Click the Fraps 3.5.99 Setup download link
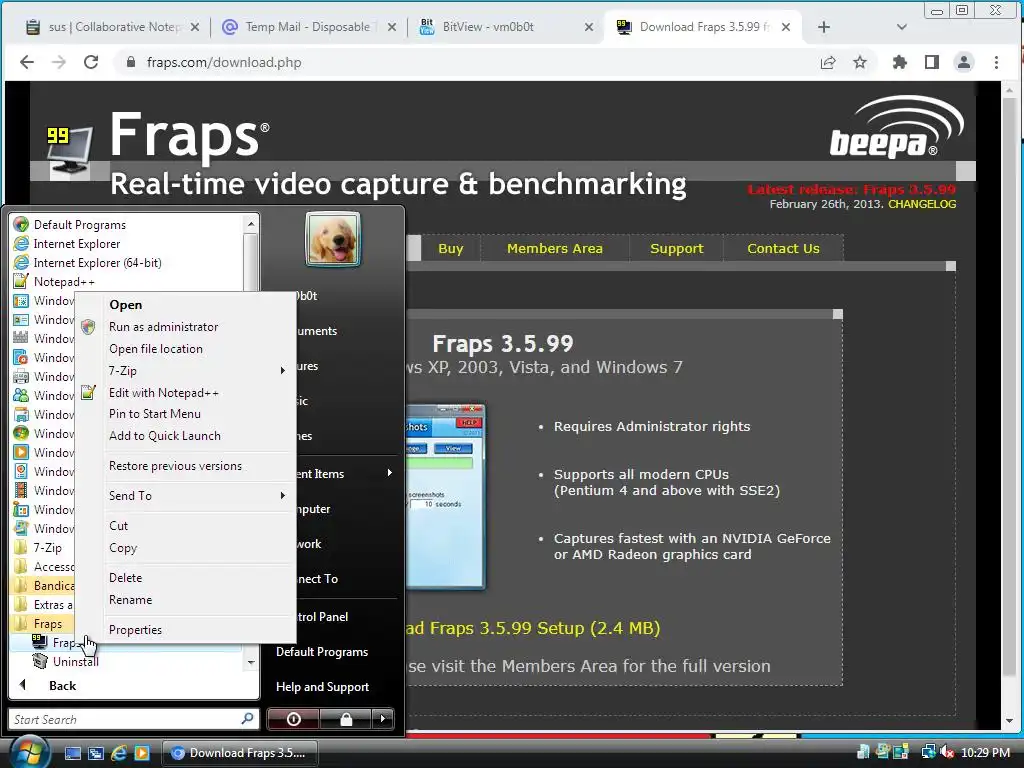 click(x=532, y=628)
